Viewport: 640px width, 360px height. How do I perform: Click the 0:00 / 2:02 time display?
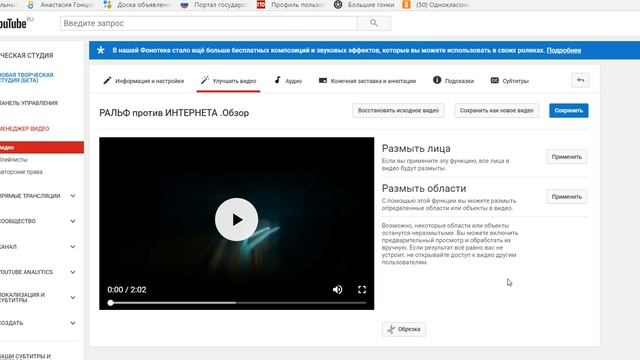coord(127,290)
